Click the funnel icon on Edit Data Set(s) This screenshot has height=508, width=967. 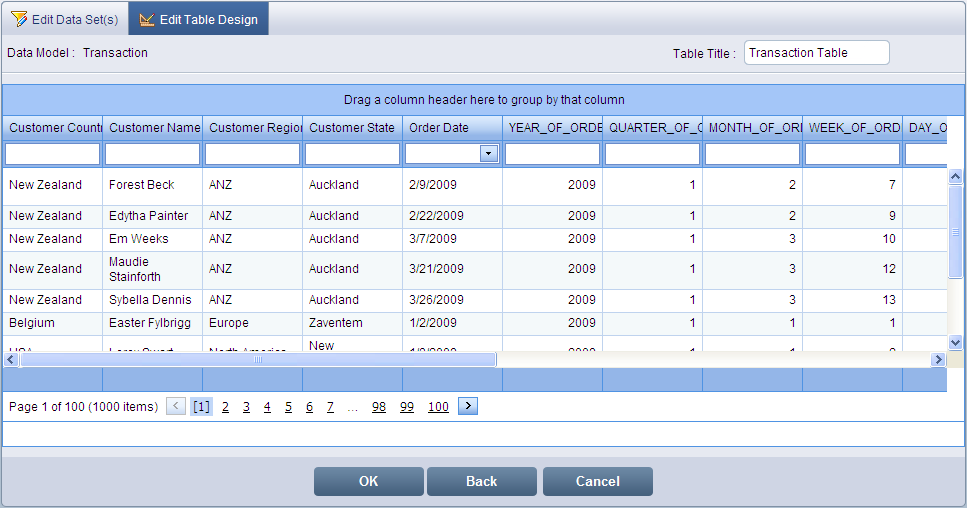19,19
